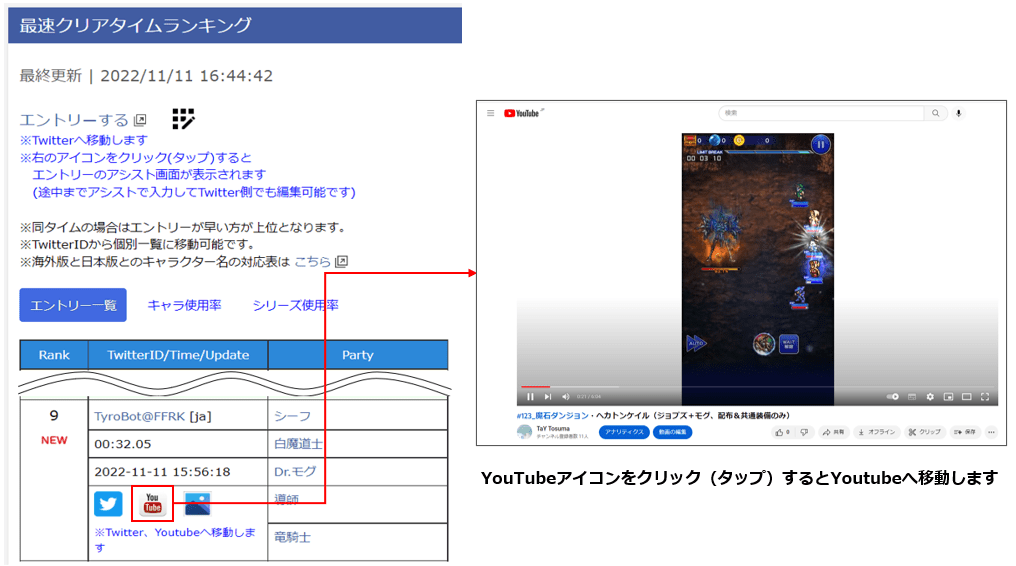
Task: Skip to the next video
Action: click(x=547, y=397)
